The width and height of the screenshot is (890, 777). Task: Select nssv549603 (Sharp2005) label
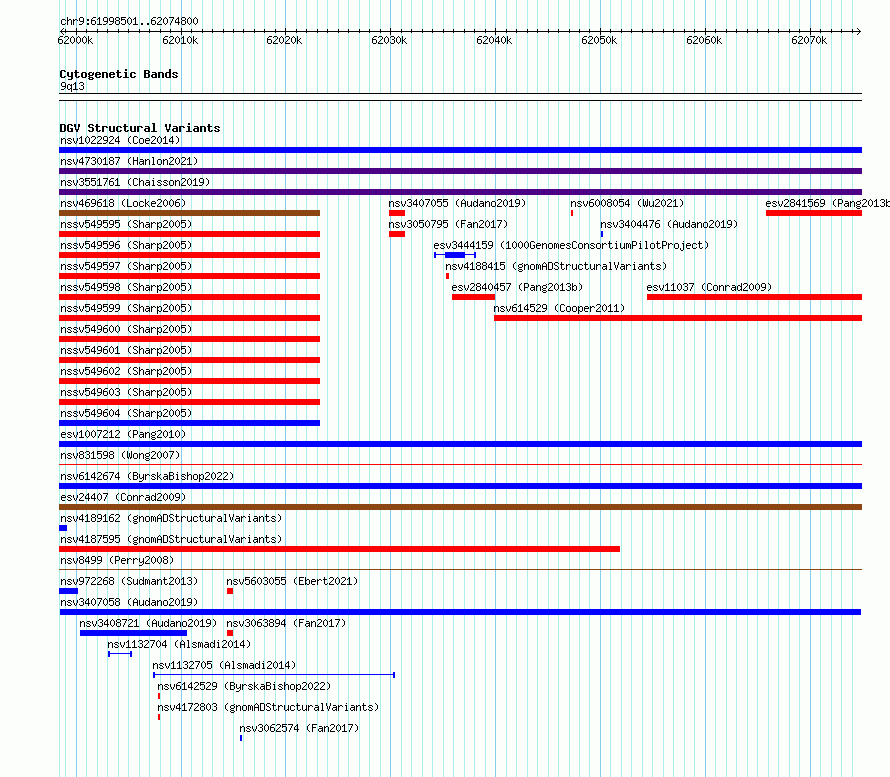pos(126,392)
